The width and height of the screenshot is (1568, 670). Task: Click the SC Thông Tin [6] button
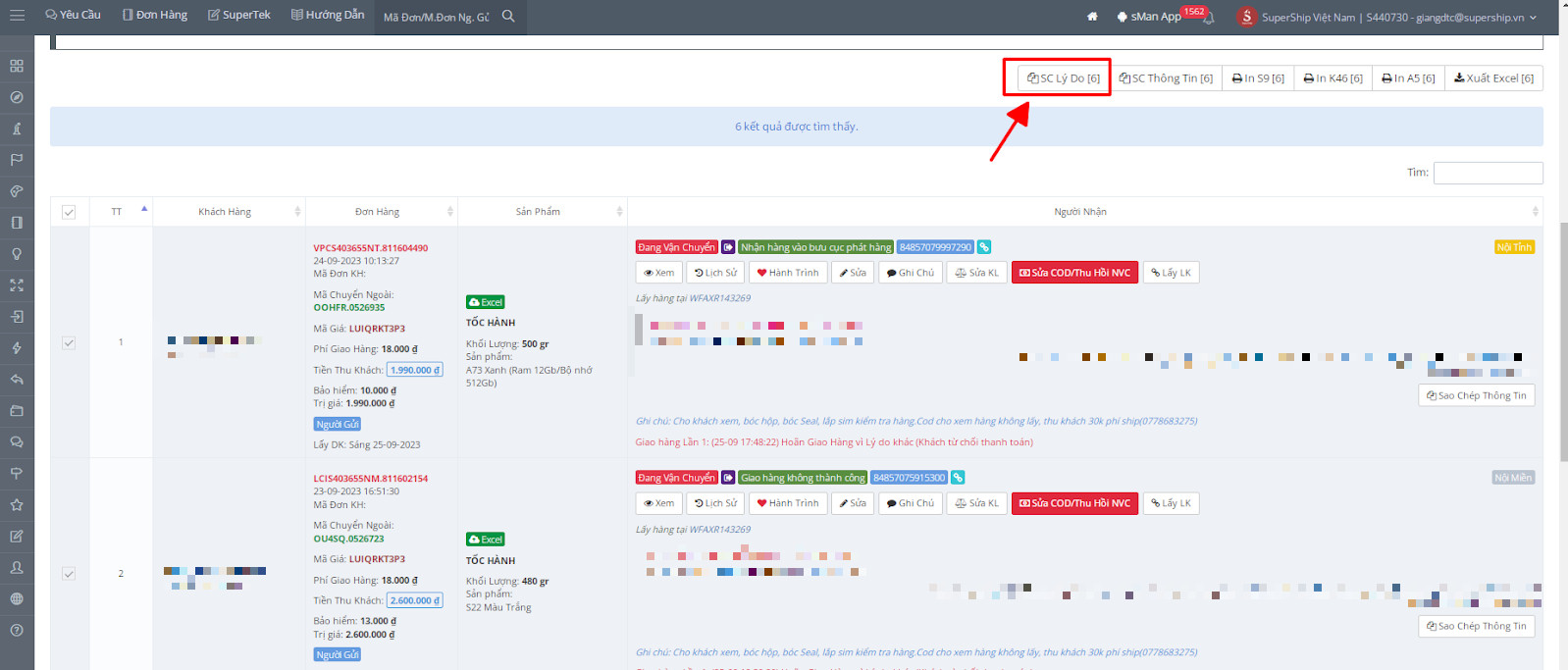tap(1166, 77)
